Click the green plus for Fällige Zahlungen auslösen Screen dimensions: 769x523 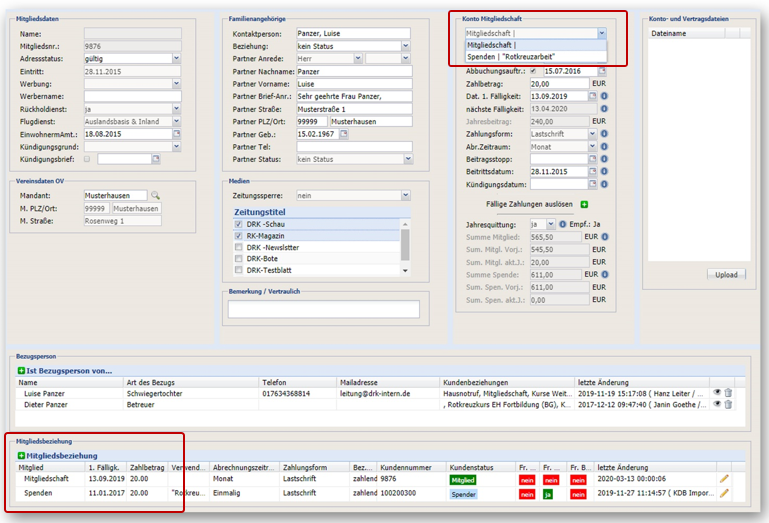coord(584,204)
